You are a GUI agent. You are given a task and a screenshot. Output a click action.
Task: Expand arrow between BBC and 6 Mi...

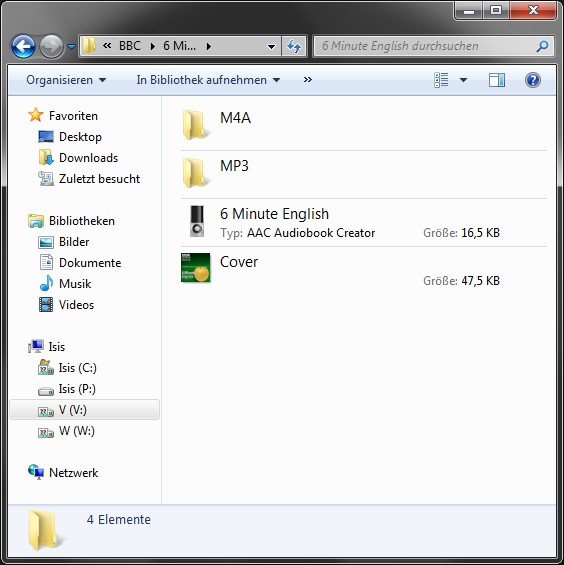point(153,46)
